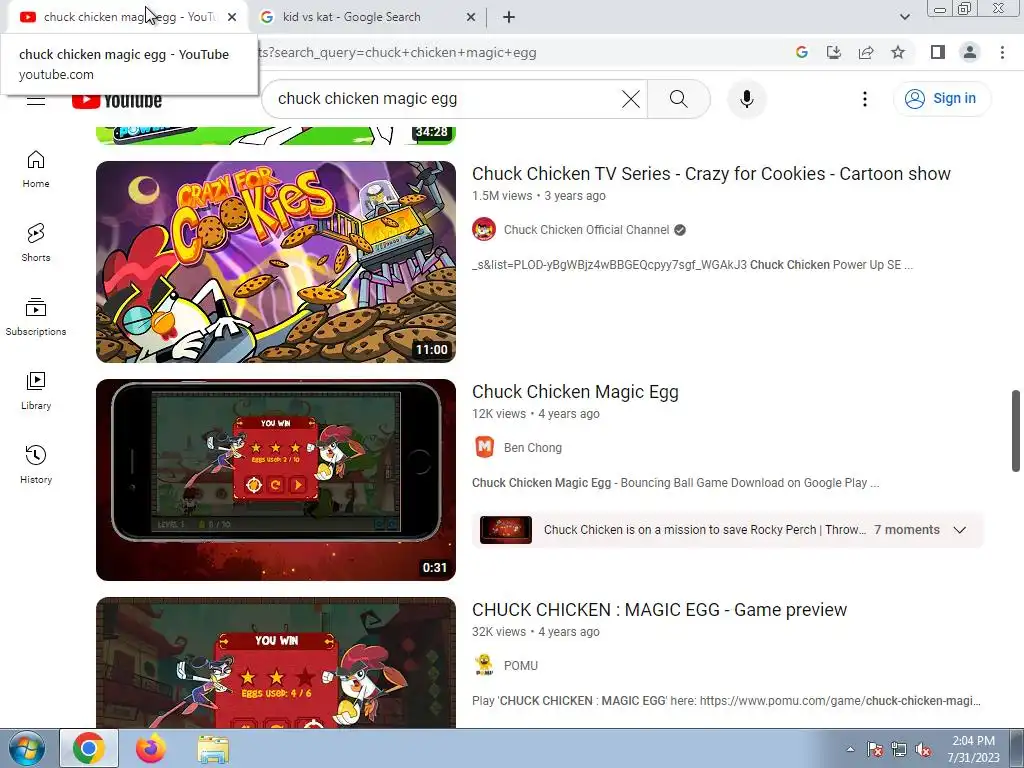1024x768 pixels.
Task: Open Chuck Chicken Magic Egg title link
Action: pos(575,392)
